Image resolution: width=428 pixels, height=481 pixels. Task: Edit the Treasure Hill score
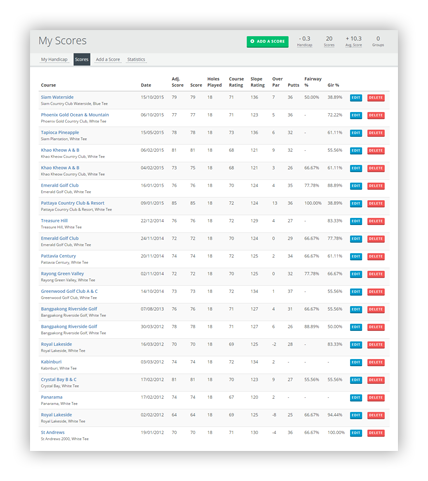pos(356,221)
